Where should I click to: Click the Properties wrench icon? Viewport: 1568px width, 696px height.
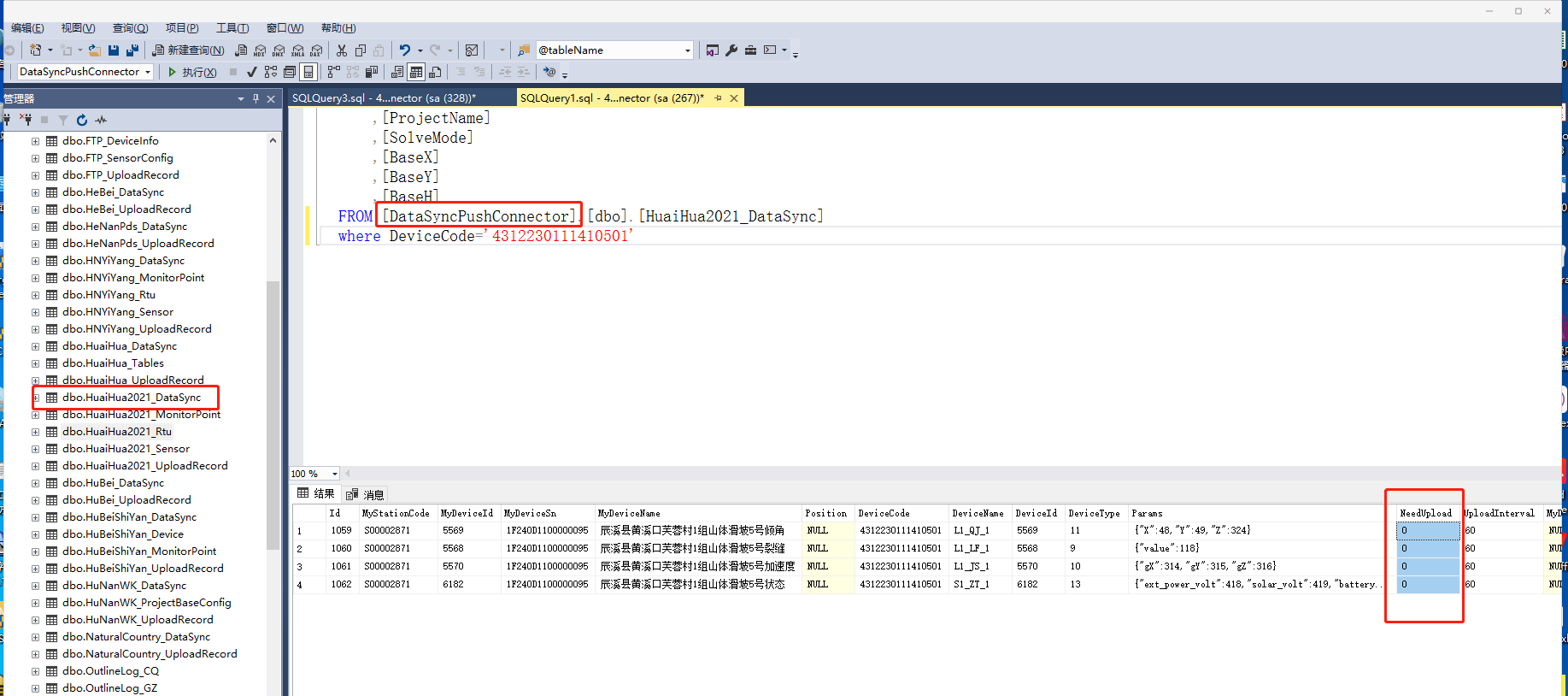pos(731,50)
